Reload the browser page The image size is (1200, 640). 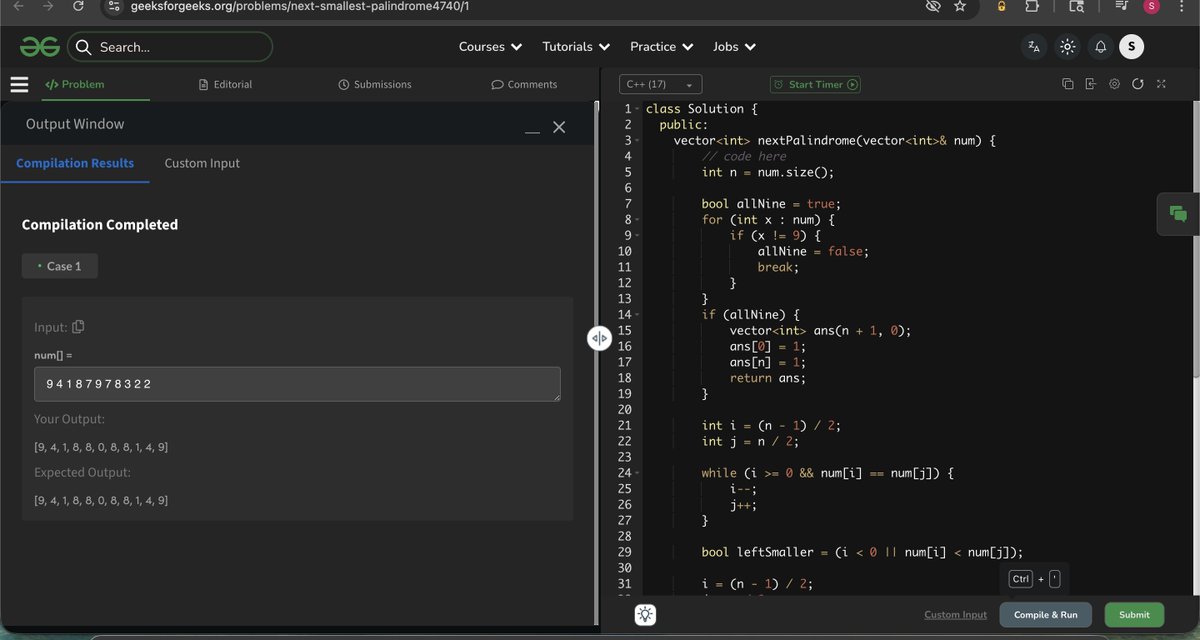tap(78, 6)
